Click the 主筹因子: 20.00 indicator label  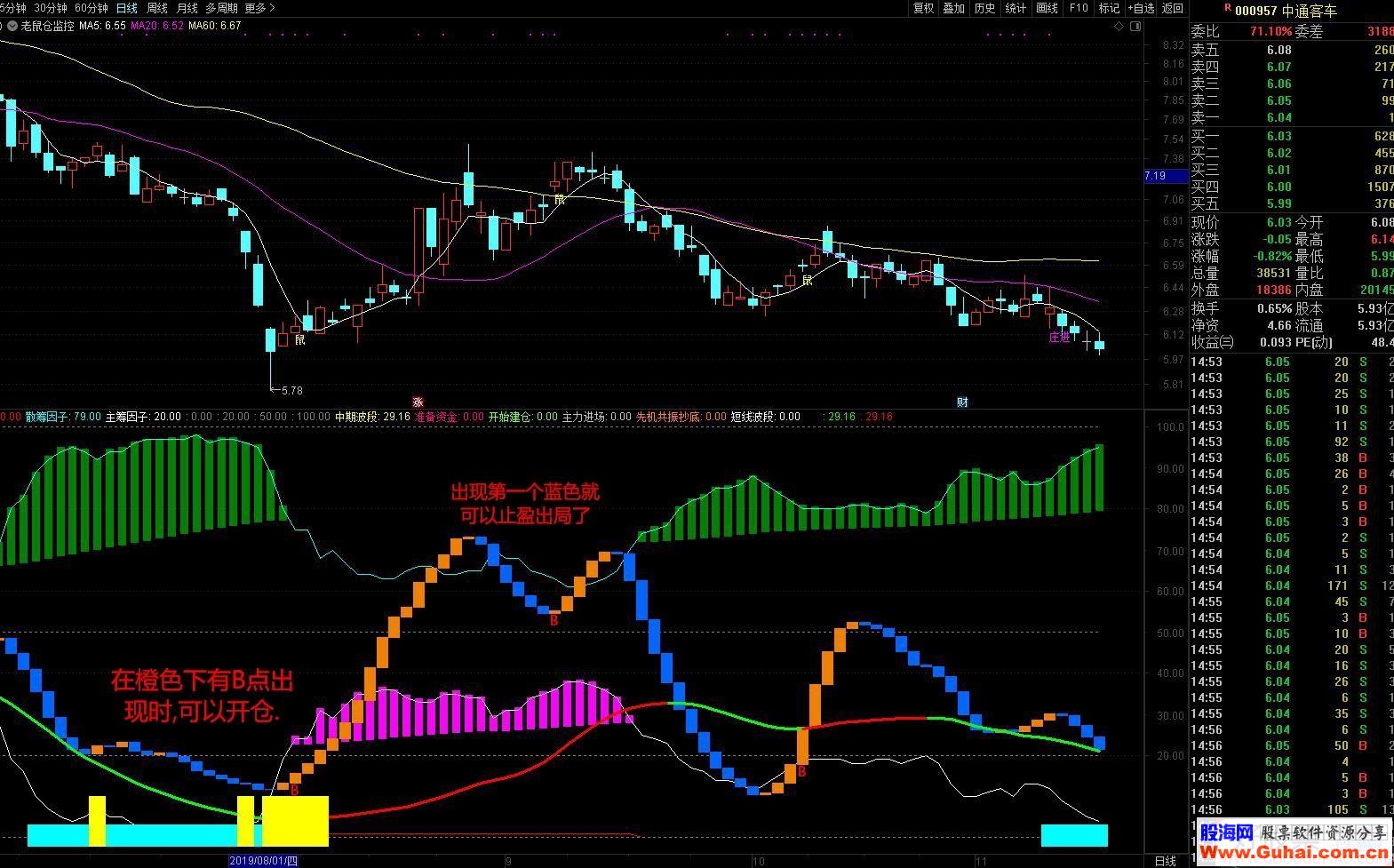pyautogui.click(x=143, y=417)
